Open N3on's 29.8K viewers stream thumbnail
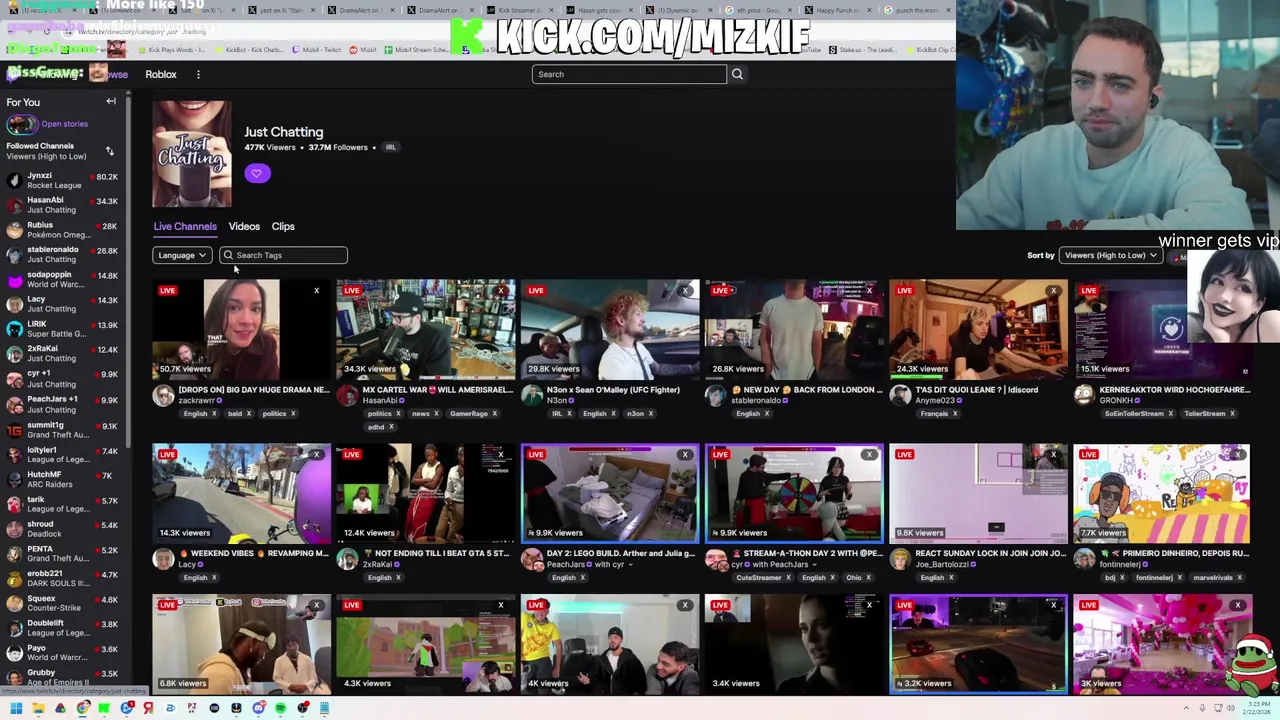The height and width of the screenshot is (720, 1280). 610,329
